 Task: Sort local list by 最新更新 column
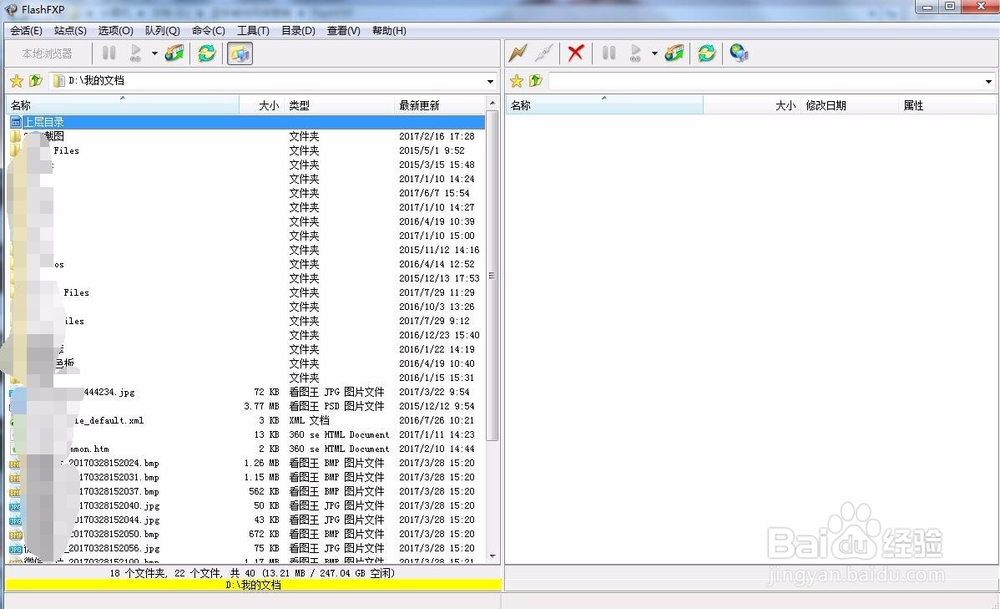point(440,105)
